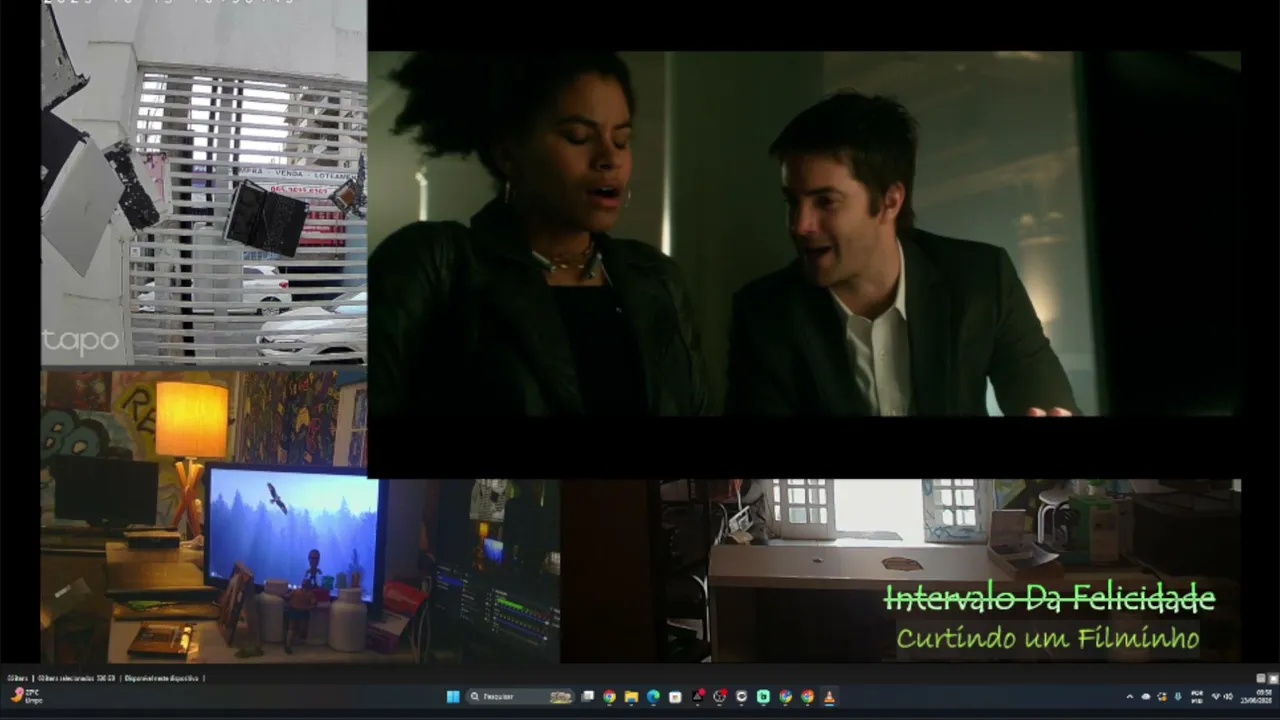Open the weather widget on the taskbar

27,696
